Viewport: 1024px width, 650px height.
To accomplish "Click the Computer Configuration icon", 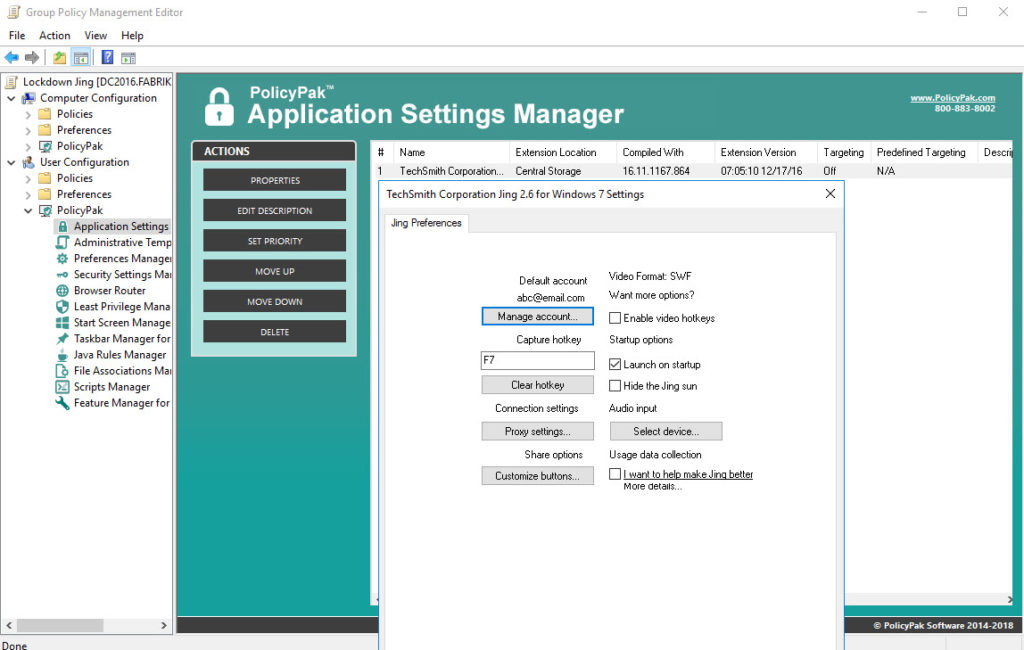I will pyautogui.click(x=28, y=98).
